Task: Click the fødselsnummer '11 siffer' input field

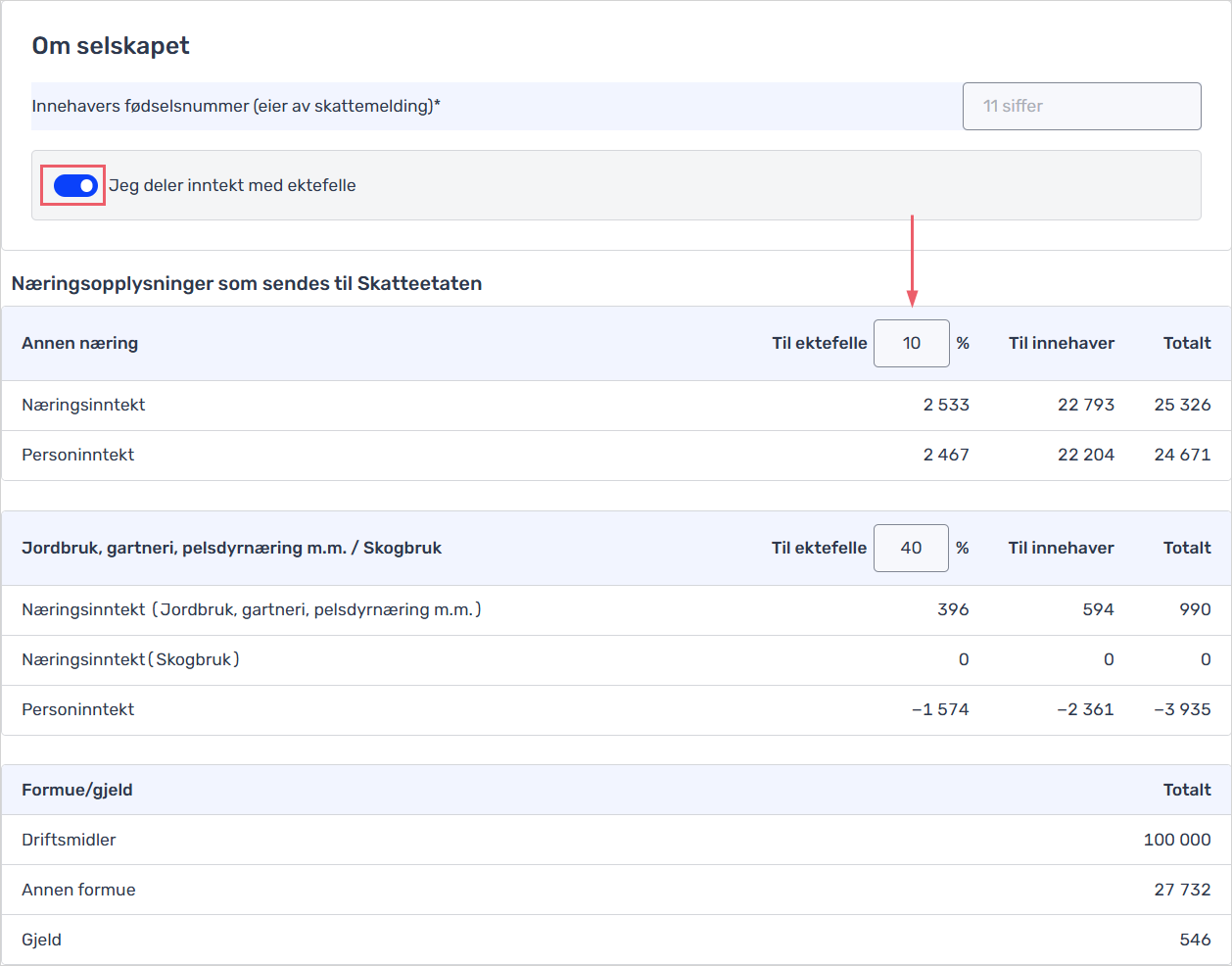Action: pyautogui.click(x=1081, y=106)
